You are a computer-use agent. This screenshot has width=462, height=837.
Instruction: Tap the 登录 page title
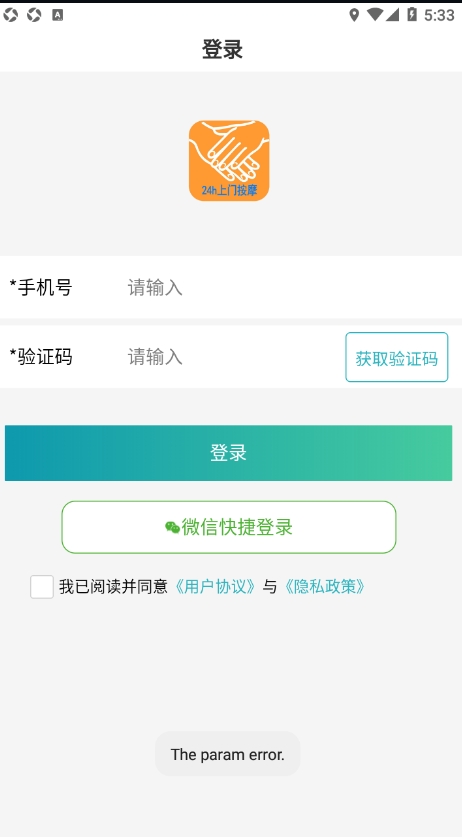coord(223,50)
